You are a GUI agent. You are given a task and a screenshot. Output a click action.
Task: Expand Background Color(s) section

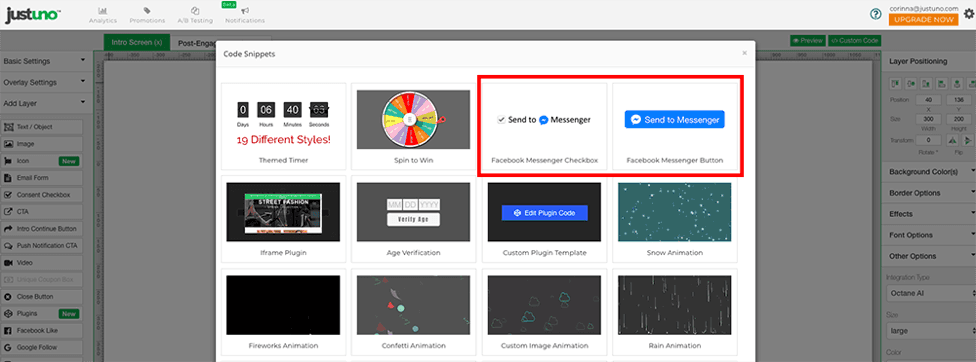(x=930, y=172)
